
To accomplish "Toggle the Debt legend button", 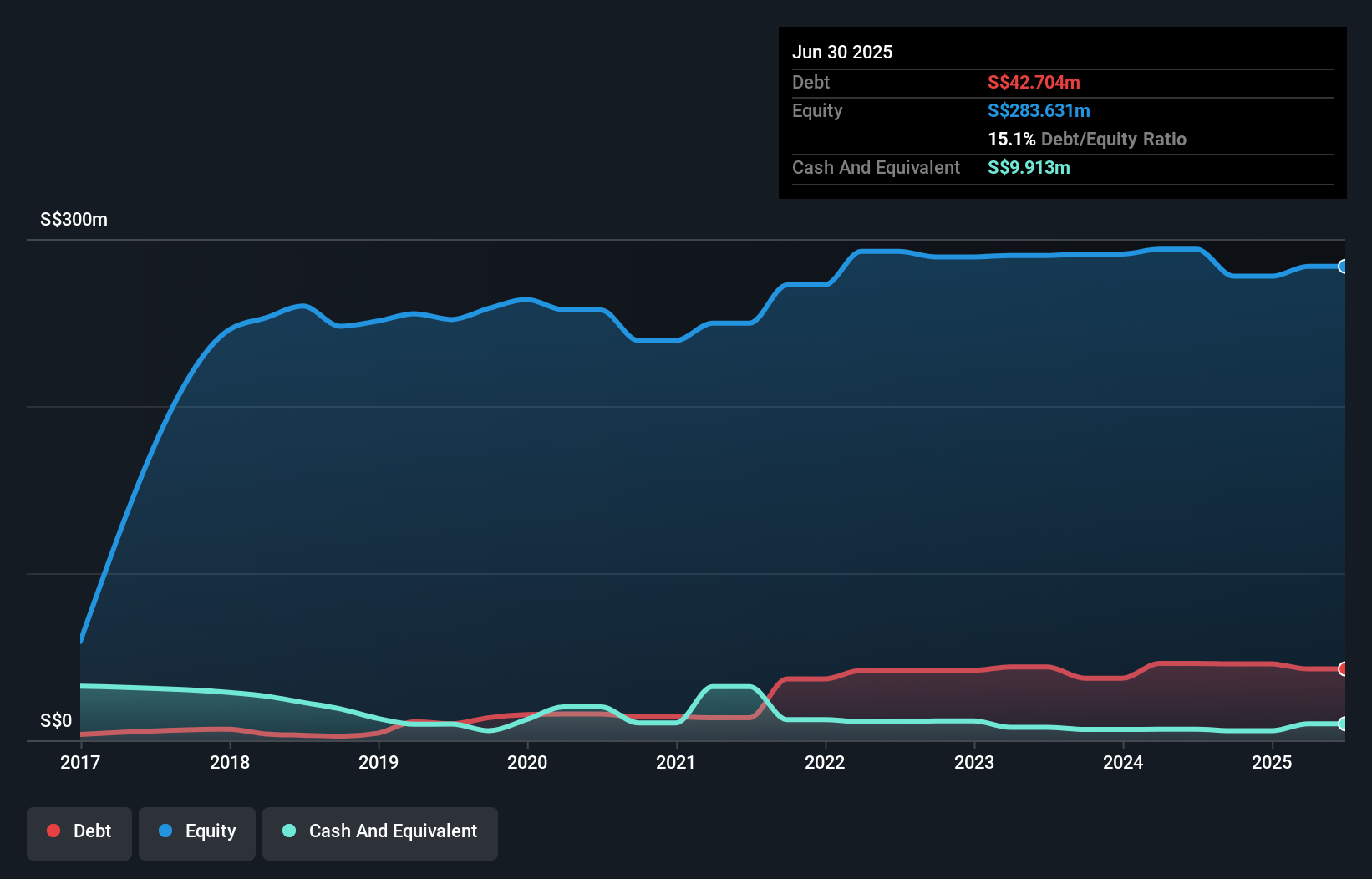I will tap(79, 832).
